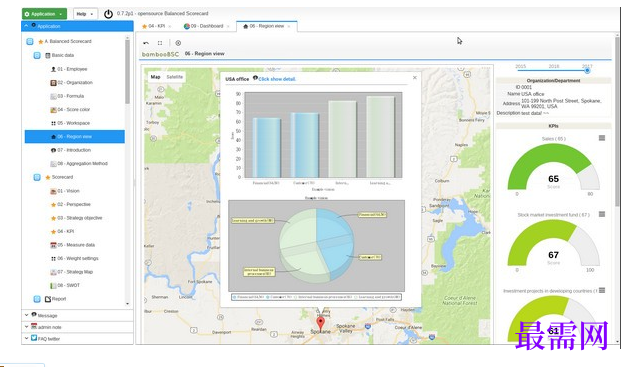The height and width of the screenshot is (367, 627).
Task: Click the 'Click show detail' link
Action: click(x=277, y=79)
